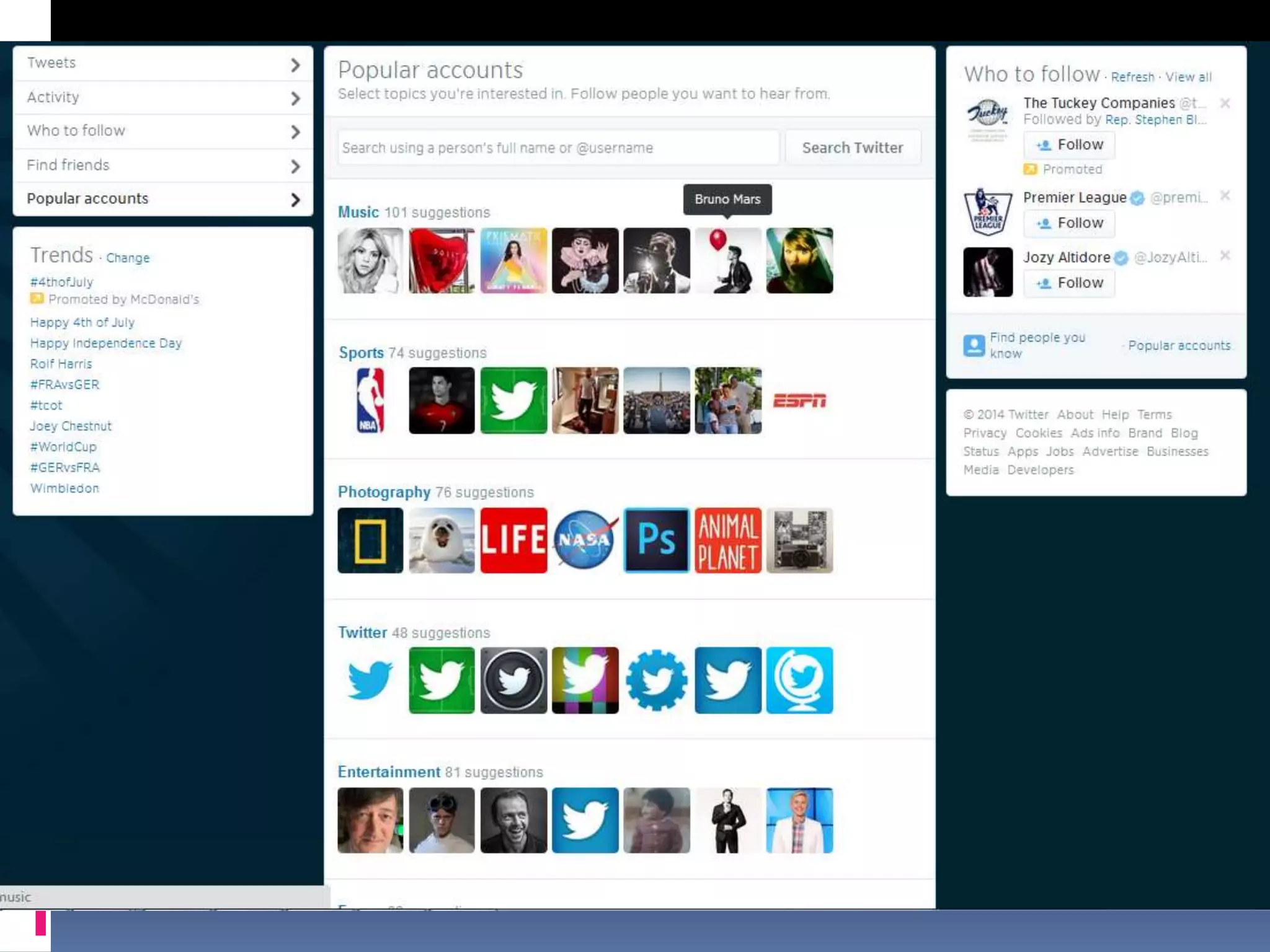Open the Tweets menu item
This screenshot has width=1270, height=952.
(x=162, y=63)
